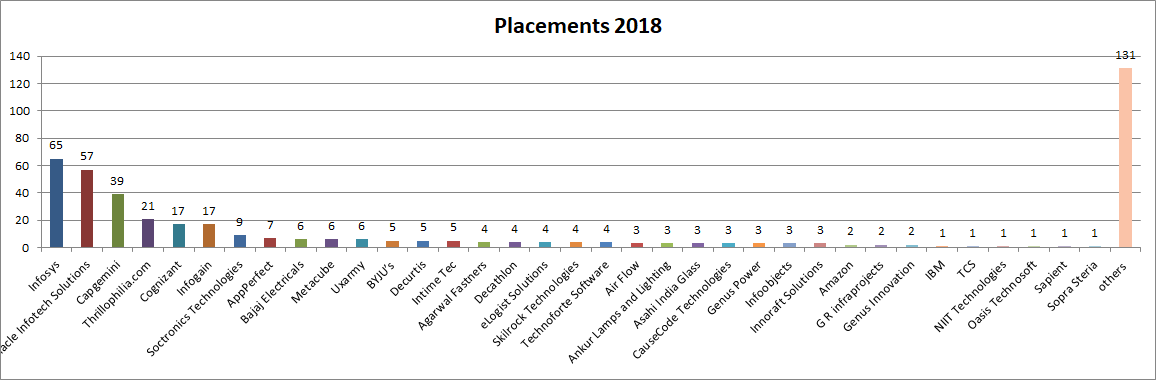Viewport: 1156px width, 380px height.
Task: Click the data label 9
Action: pos(240,222)
